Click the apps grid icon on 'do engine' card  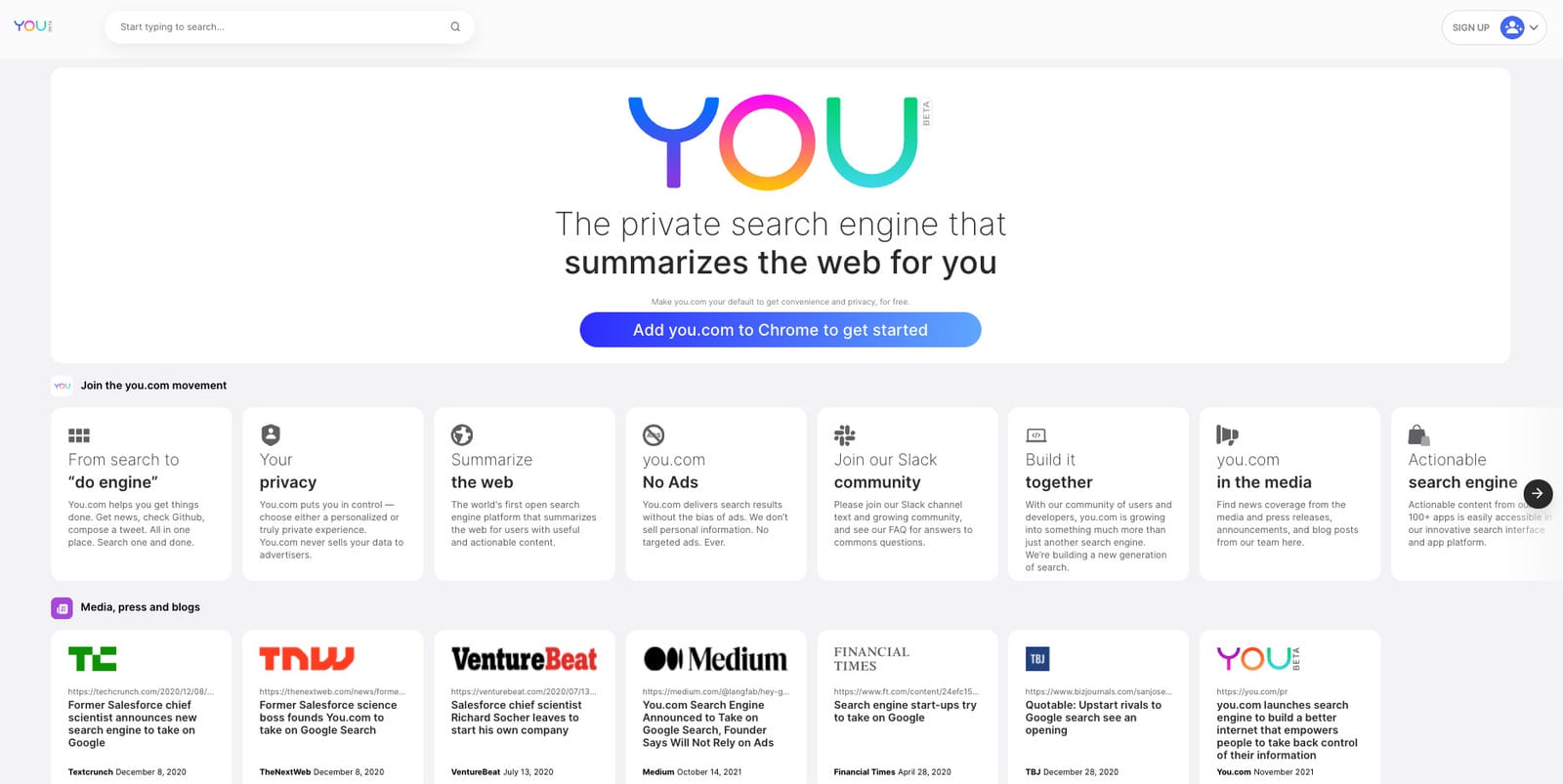point(79,435)
